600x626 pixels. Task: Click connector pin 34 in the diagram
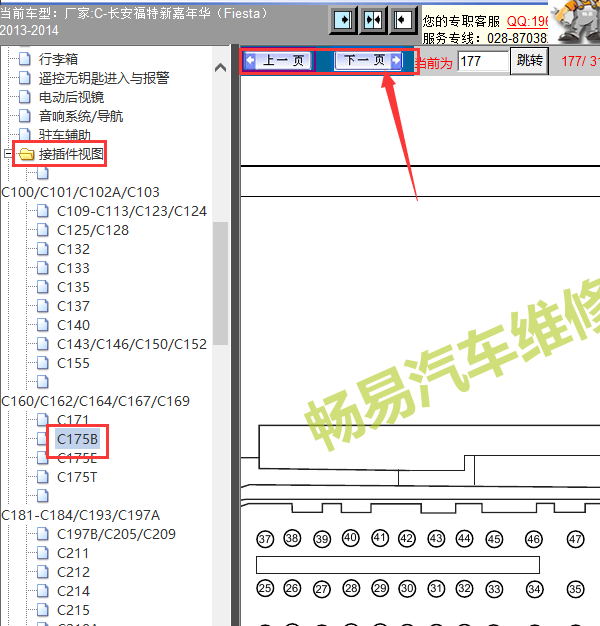534,589
